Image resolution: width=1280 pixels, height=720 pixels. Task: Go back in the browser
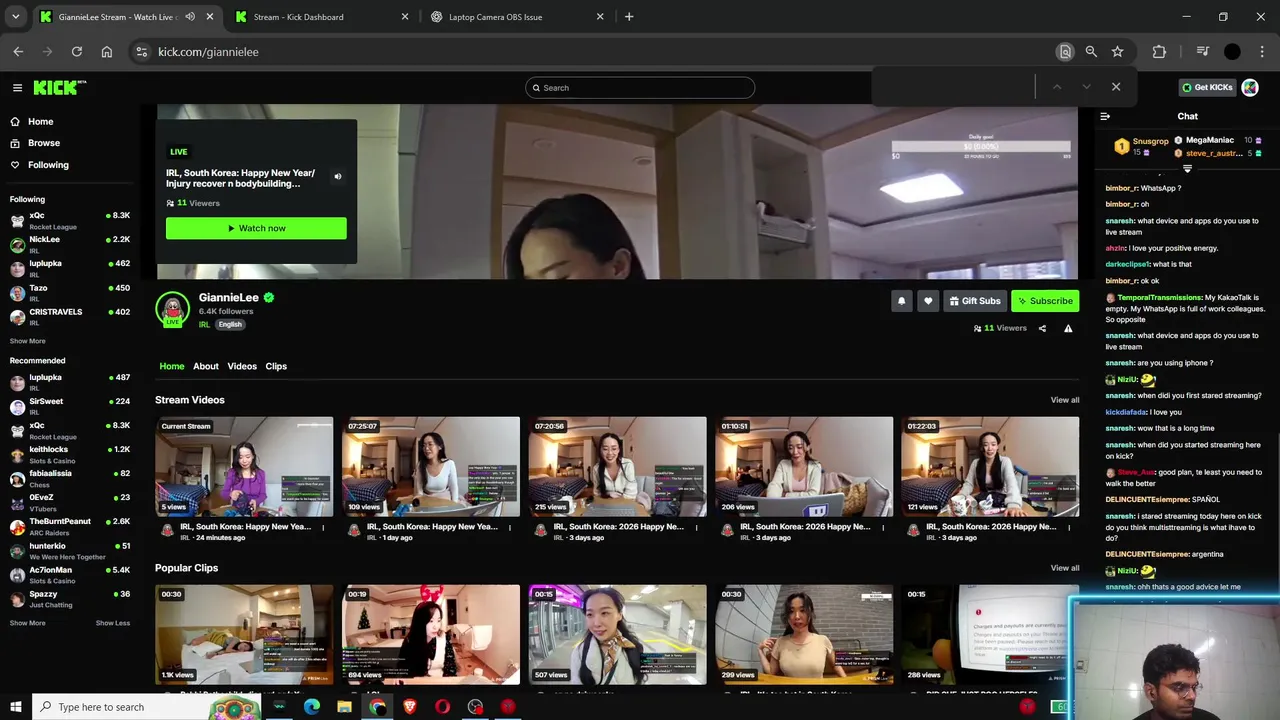point(18,52)
